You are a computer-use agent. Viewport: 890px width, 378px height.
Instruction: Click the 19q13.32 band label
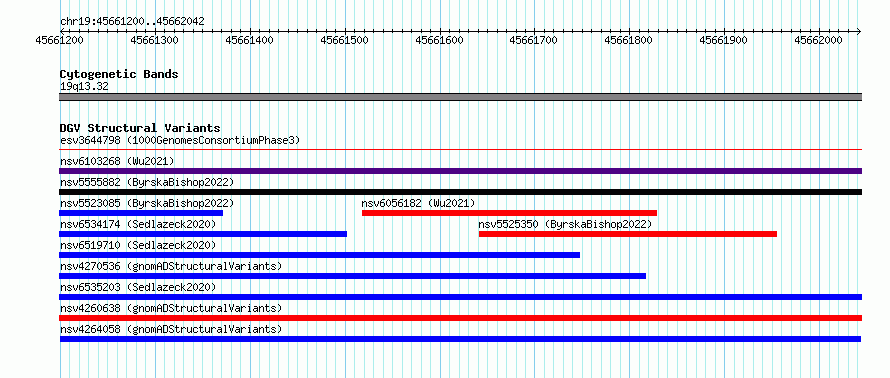[84, 87]
